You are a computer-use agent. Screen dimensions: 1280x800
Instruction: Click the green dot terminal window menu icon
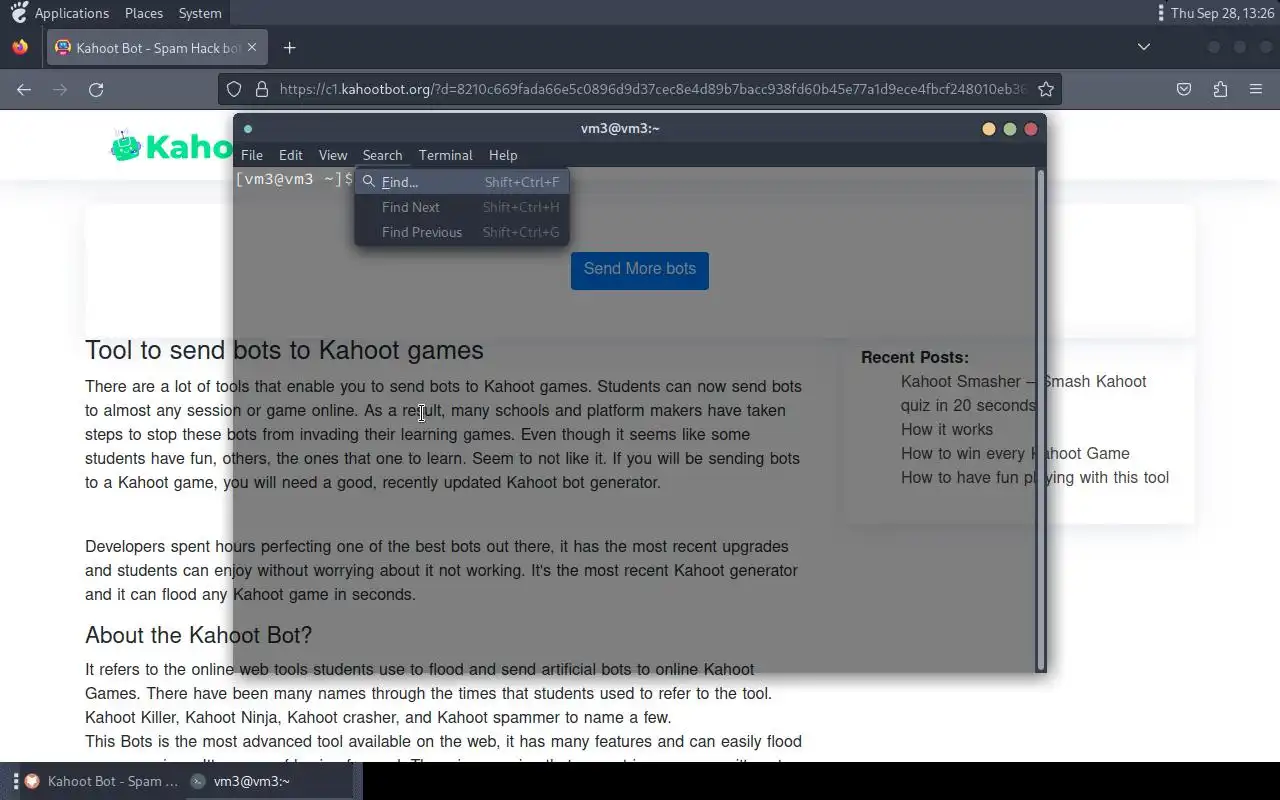pos(248,128)
